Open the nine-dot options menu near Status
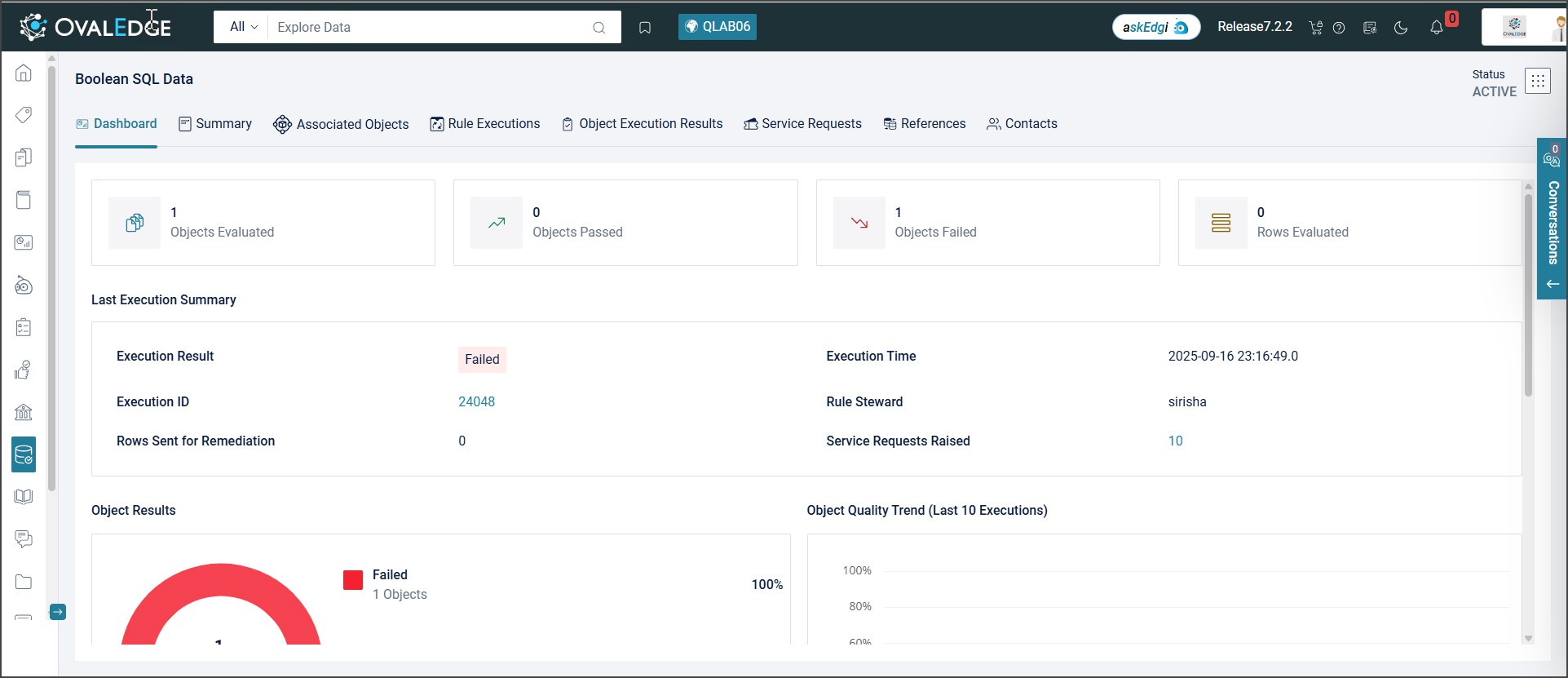1568x678 pixels. [1537, 81]
